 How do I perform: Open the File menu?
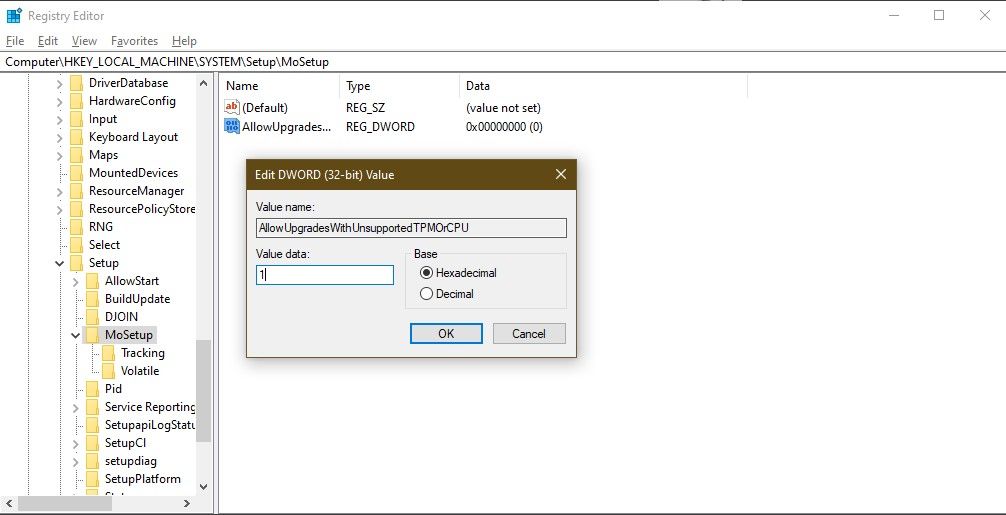point(15,40)
